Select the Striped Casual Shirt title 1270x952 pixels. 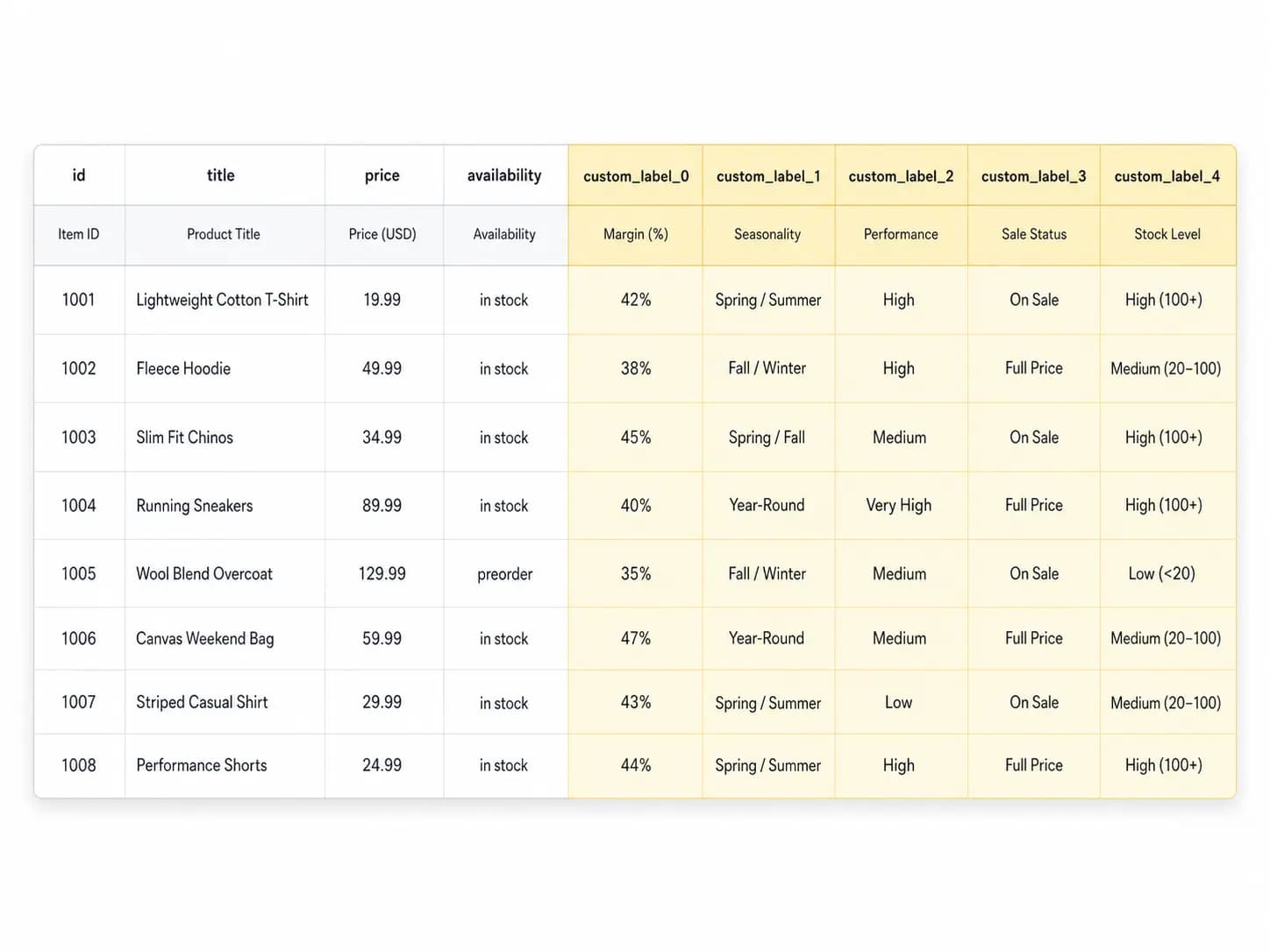[x=202, y=702]
